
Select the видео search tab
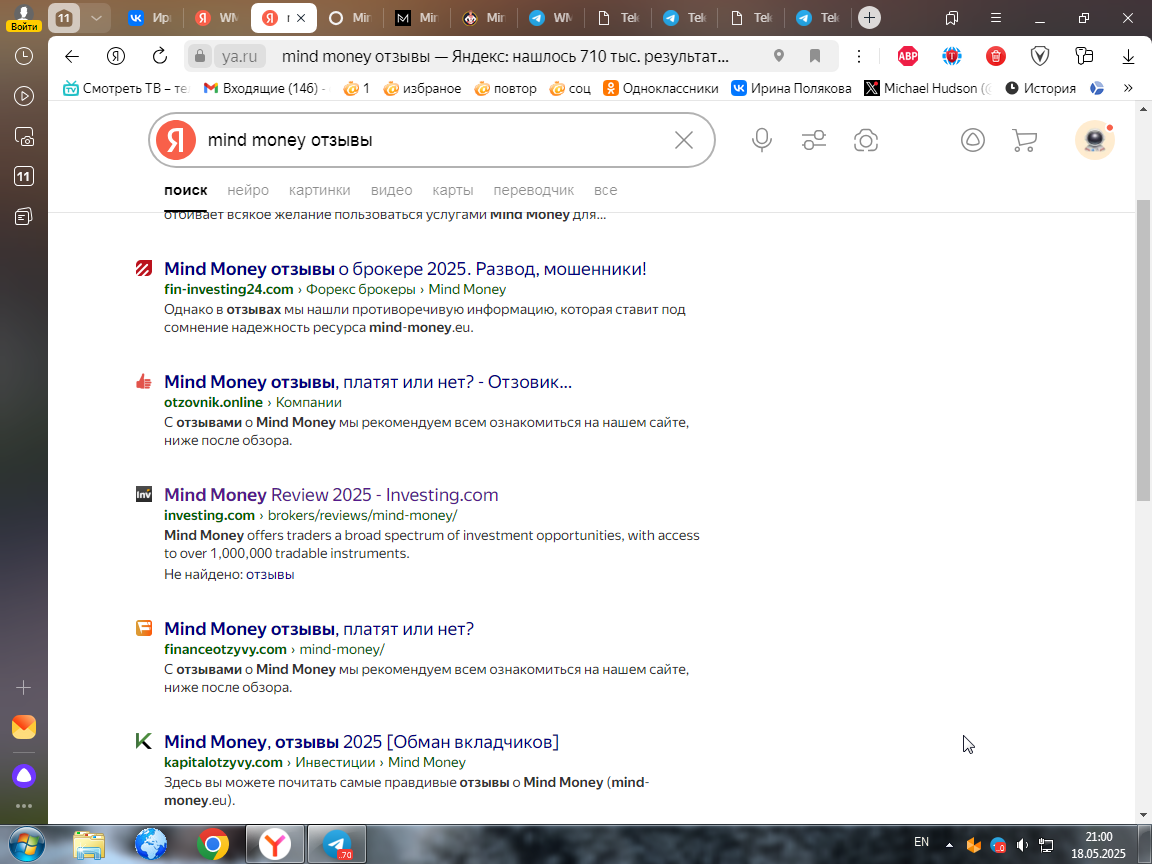tap(392, 190)
